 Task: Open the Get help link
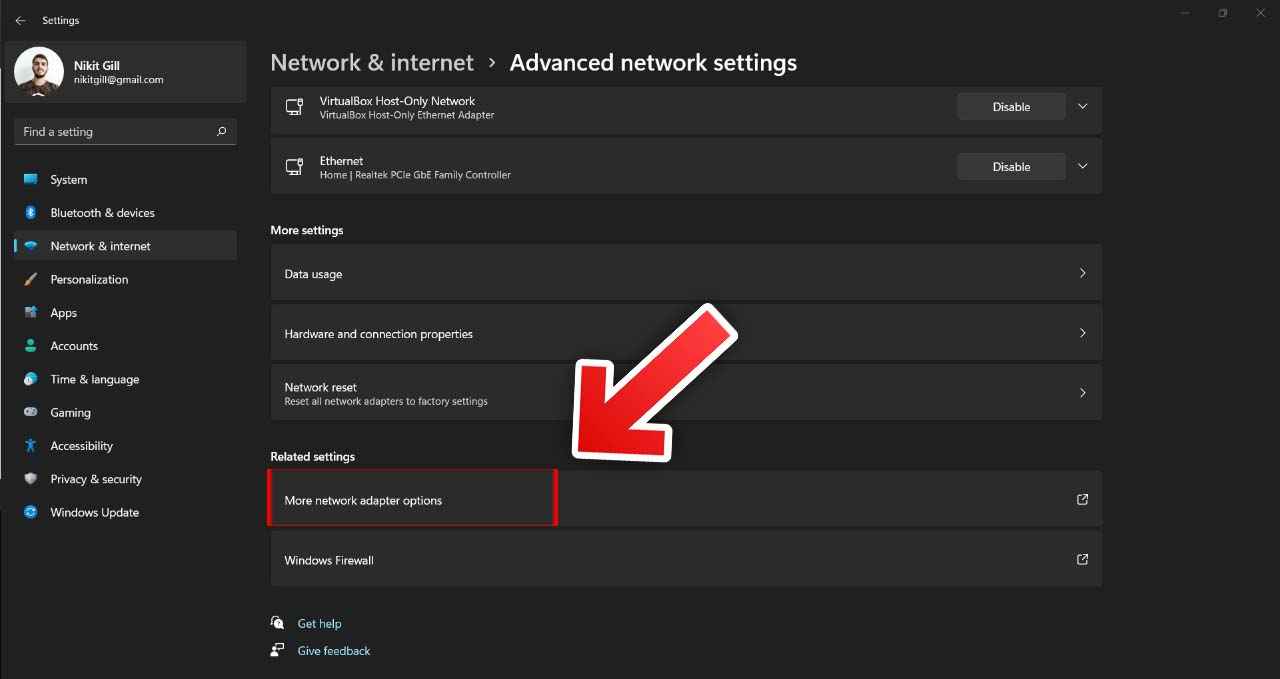point(320,624)
